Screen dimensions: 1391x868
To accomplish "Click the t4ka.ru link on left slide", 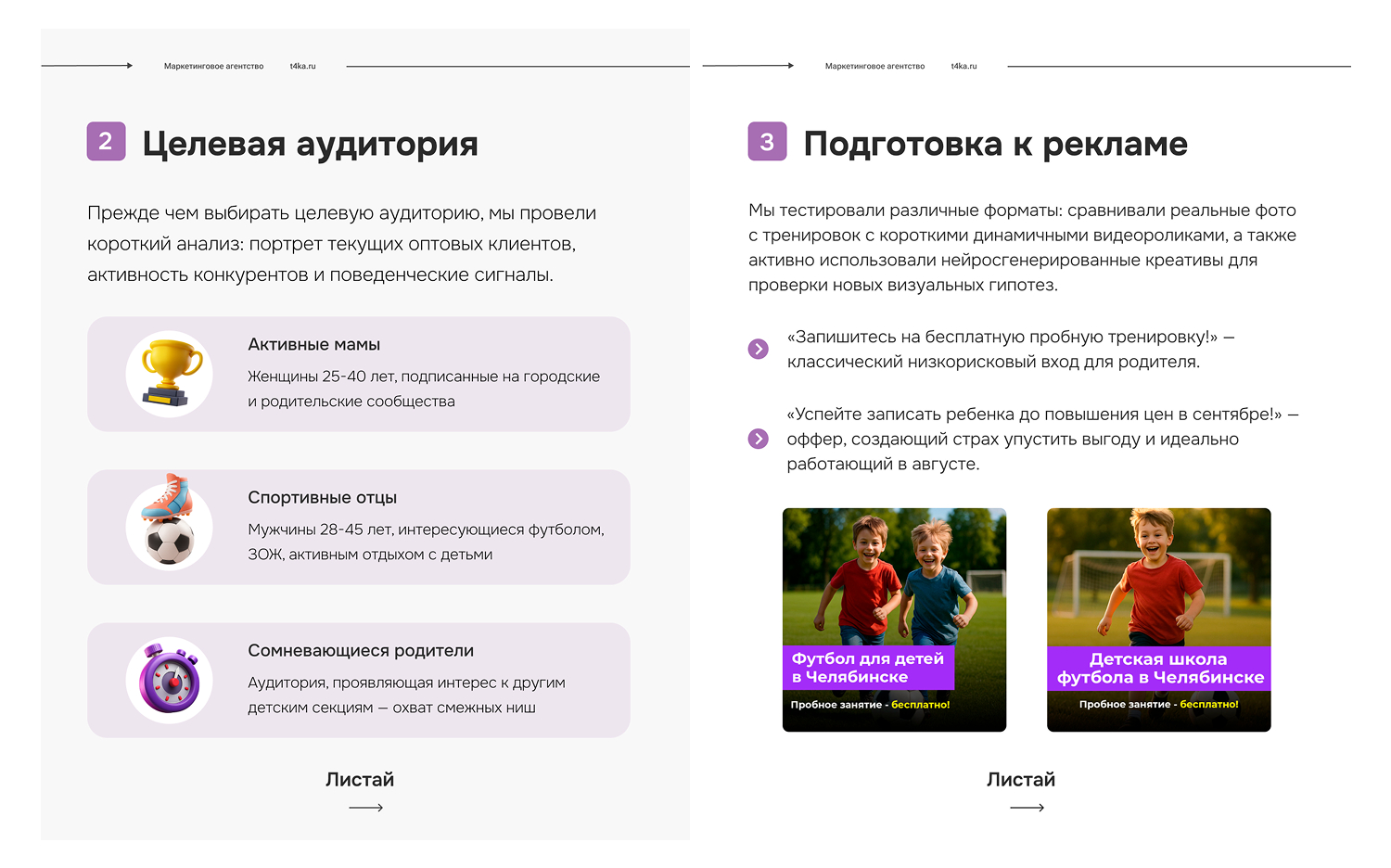I will click(303, 66).
